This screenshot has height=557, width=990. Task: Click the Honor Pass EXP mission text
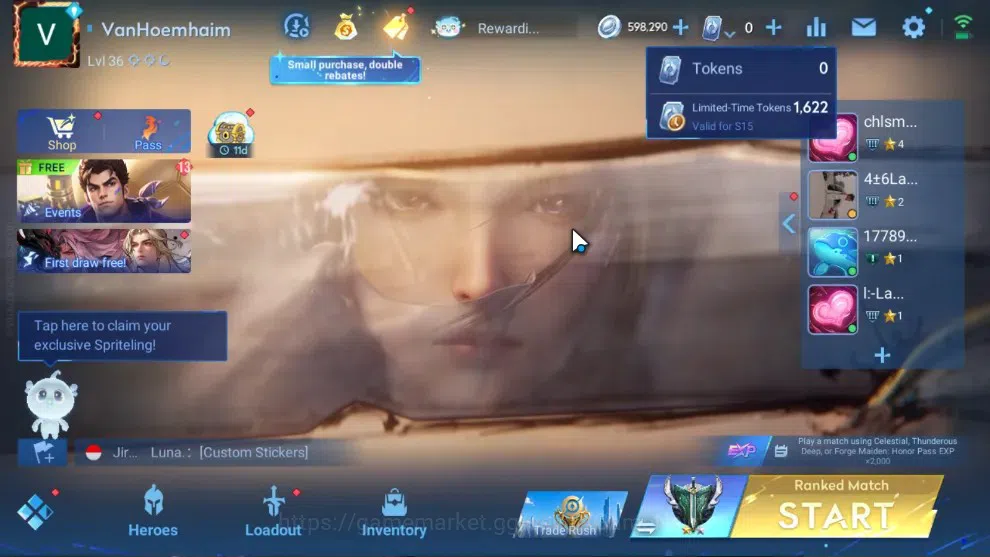coord(878,451)
